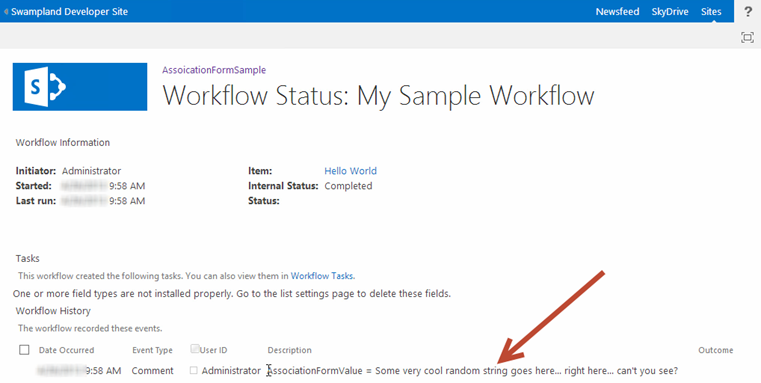Viewport: 761px width, 383px height.
Task: Sort by the Date Occurred column header
Action: (66, 350)
